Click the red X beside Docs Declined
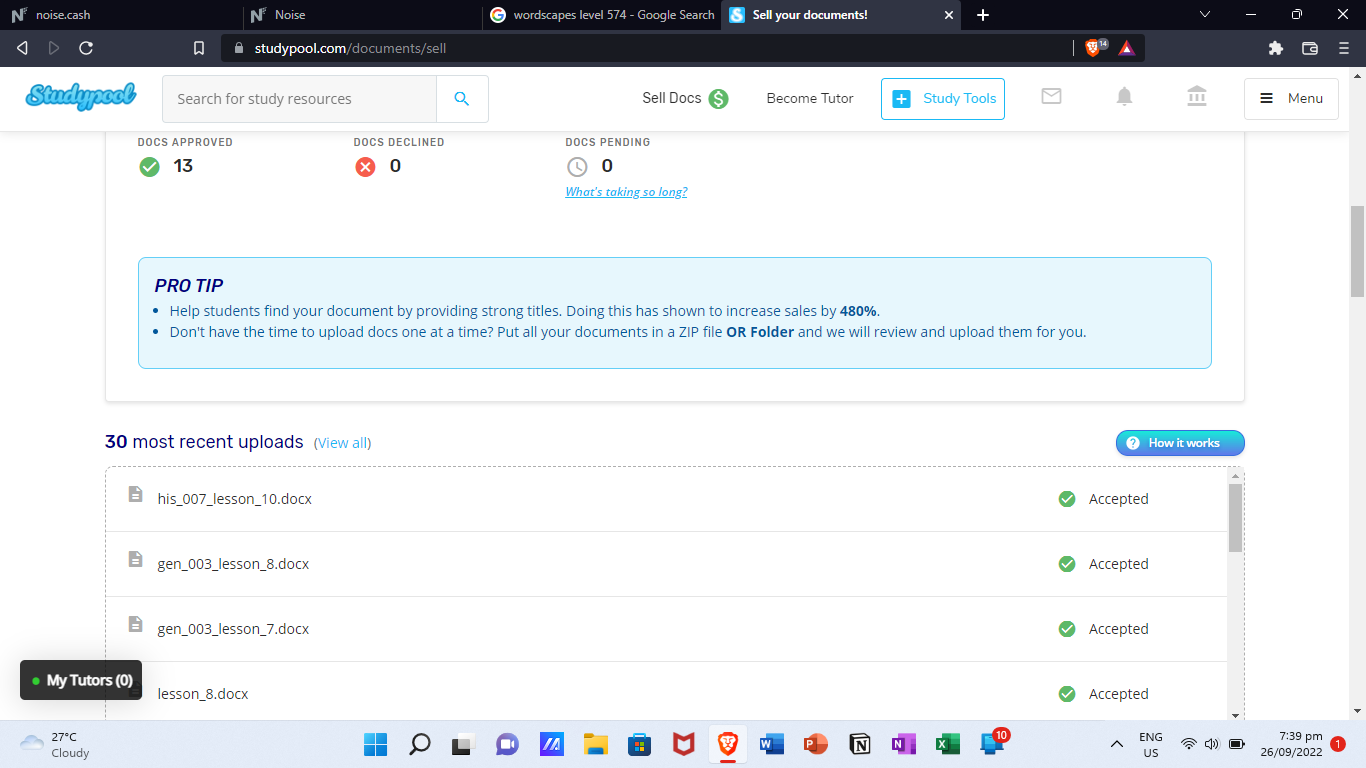Image resolution: width=1366 pixels, height=768 pixels. coord(366,167)
